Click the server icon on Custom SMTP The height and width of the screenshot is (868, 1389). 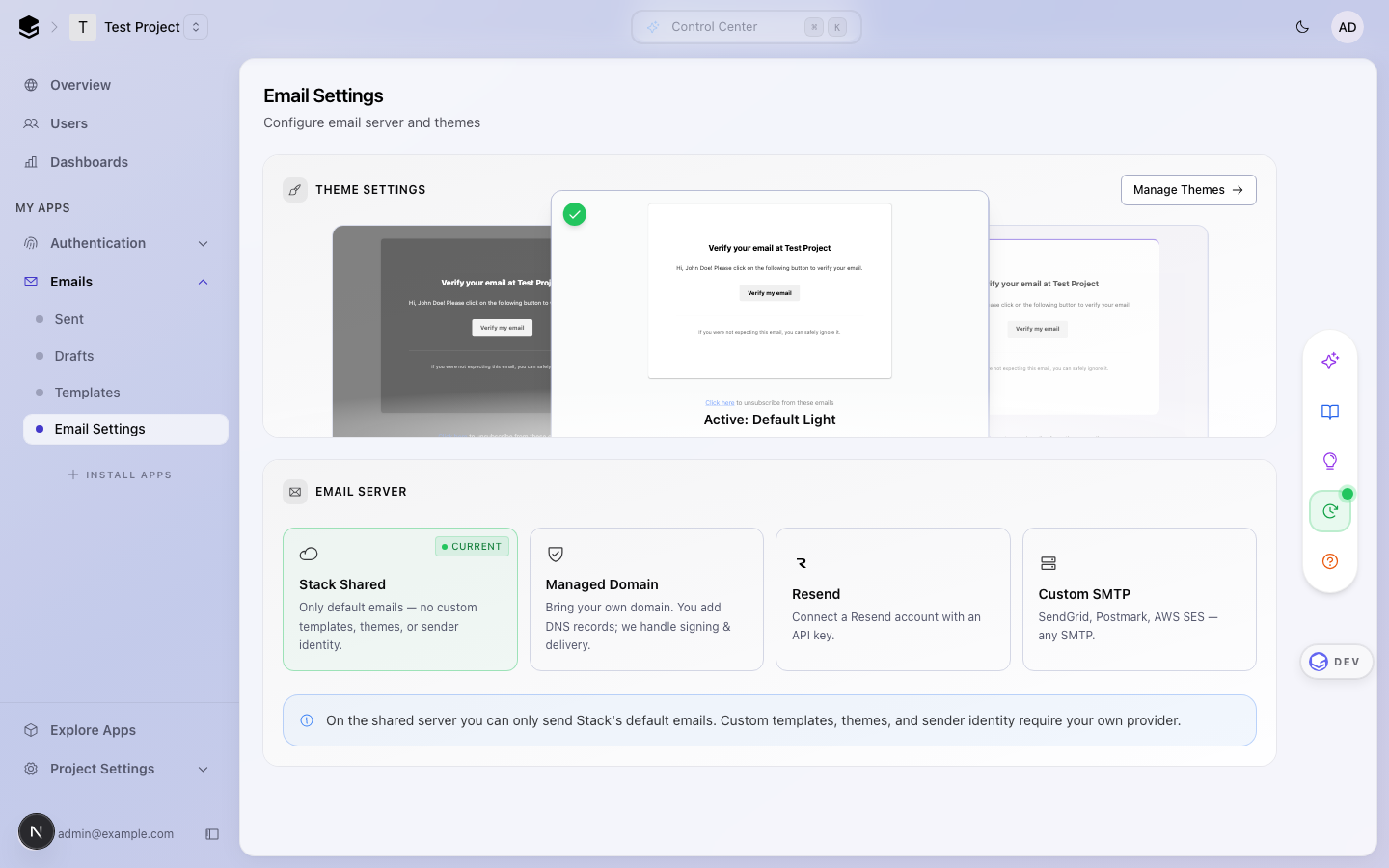pyautogui.click(x=1049, y=563)
